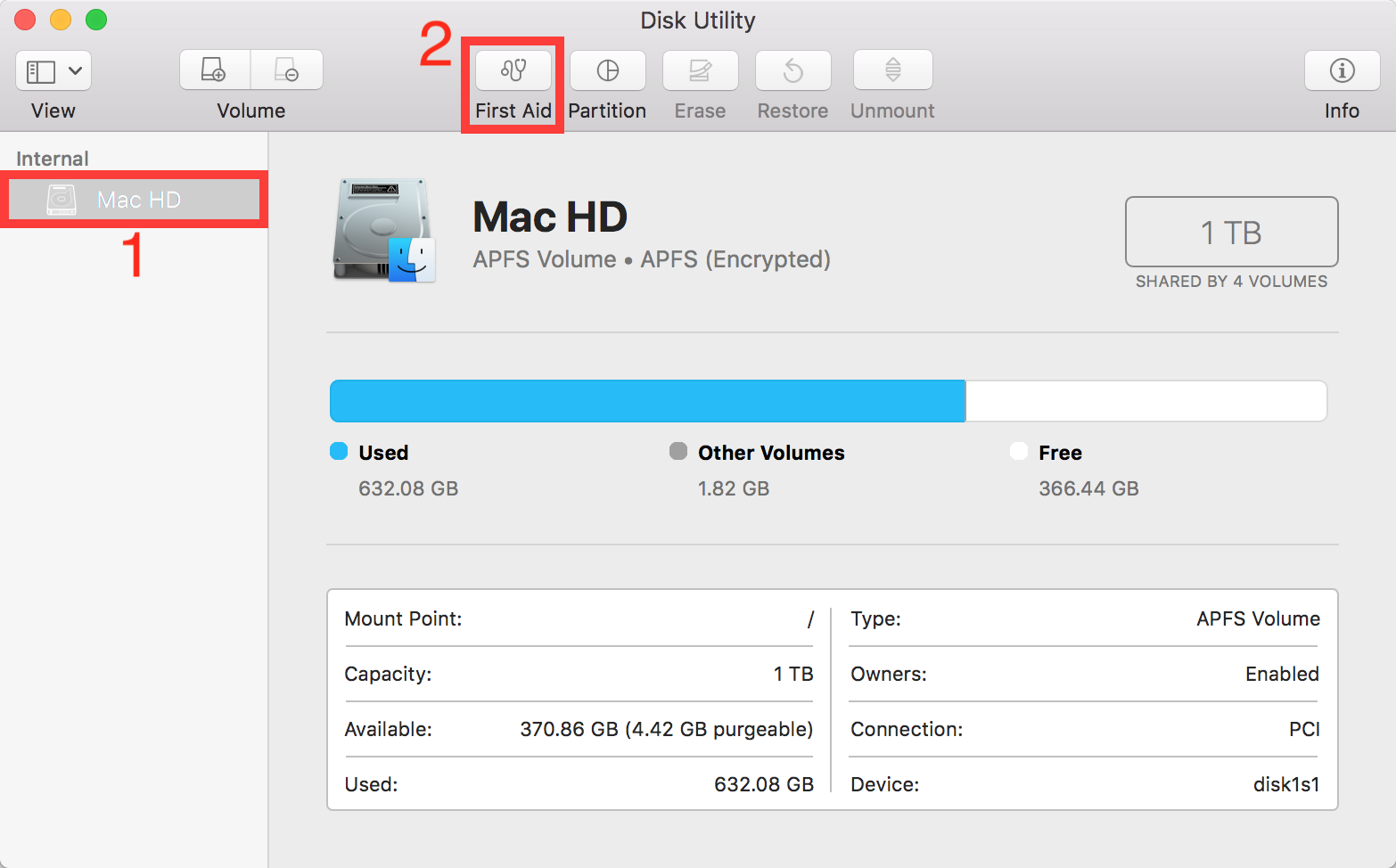Select Mac HD in the sidebar
Image resolution: width=1396 pixels, height=868 pixels.
[x=134, y=199]
